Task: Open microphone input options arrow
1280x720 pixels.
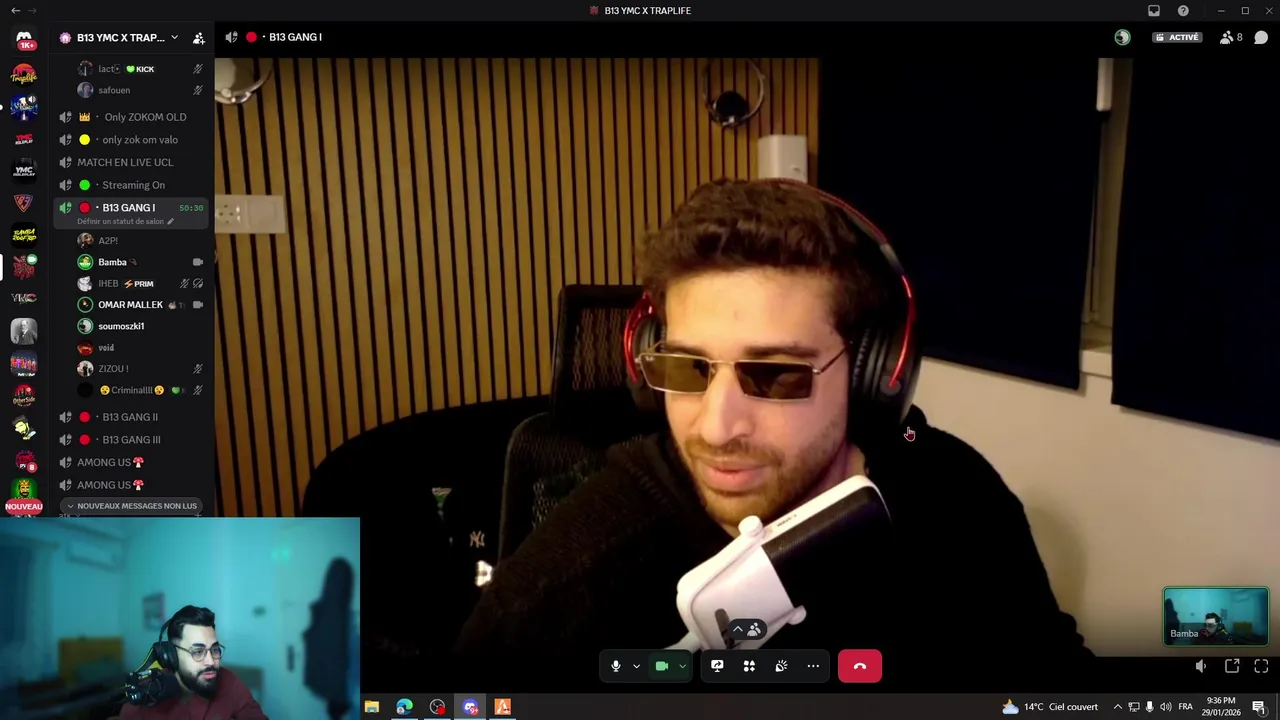Action: pyautogui.click(x=636, y=666)
